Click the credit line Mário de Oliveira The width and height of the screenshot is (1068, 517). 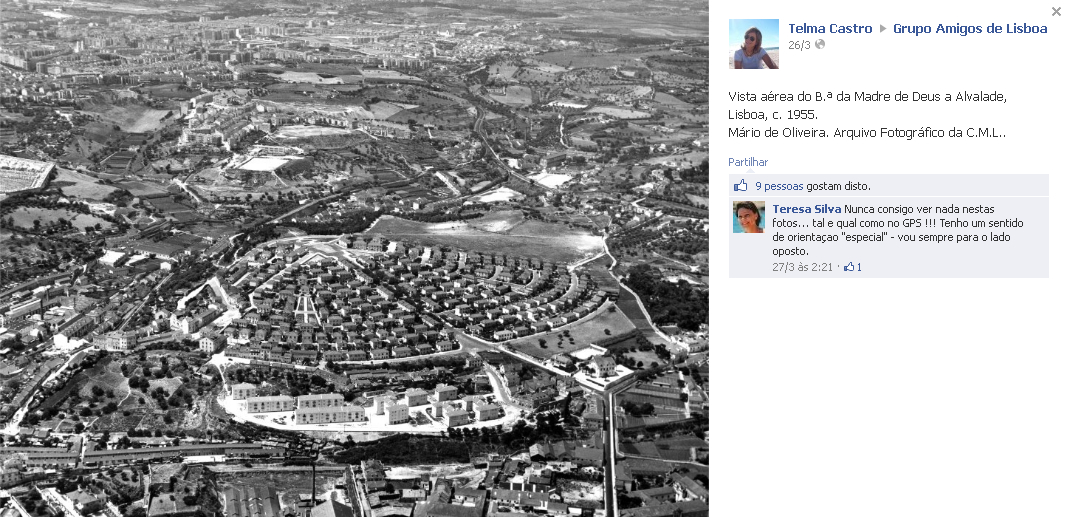click(x=867, y=133)
